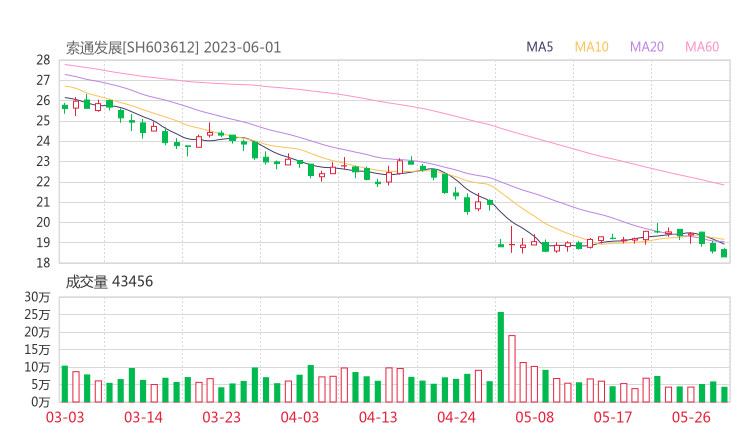The image size is (740, 440).
Task: Click the 成交量 43456 volume label
Action: [109, 282]
